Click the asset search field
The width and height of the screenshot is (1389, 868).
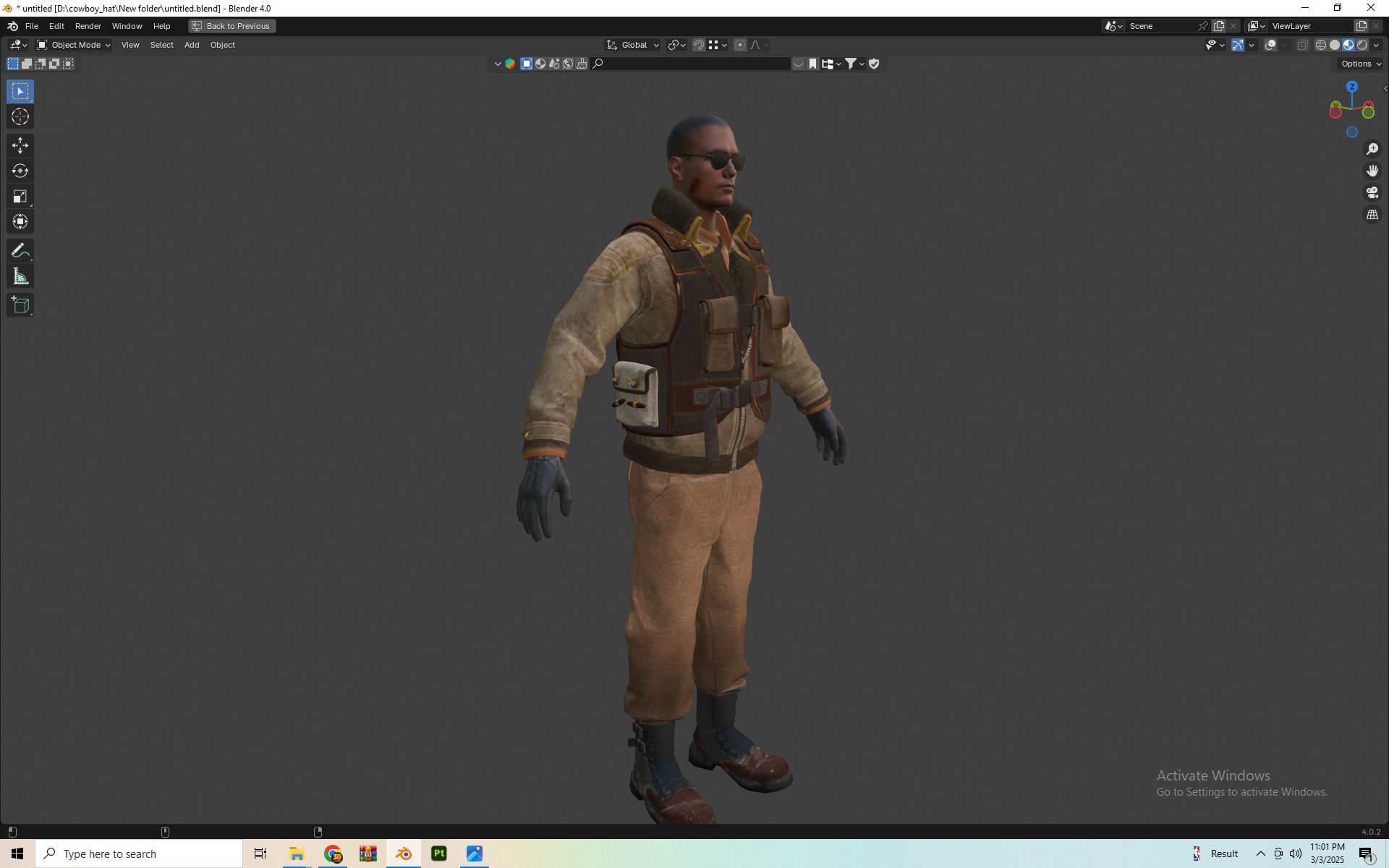point(691,64)
